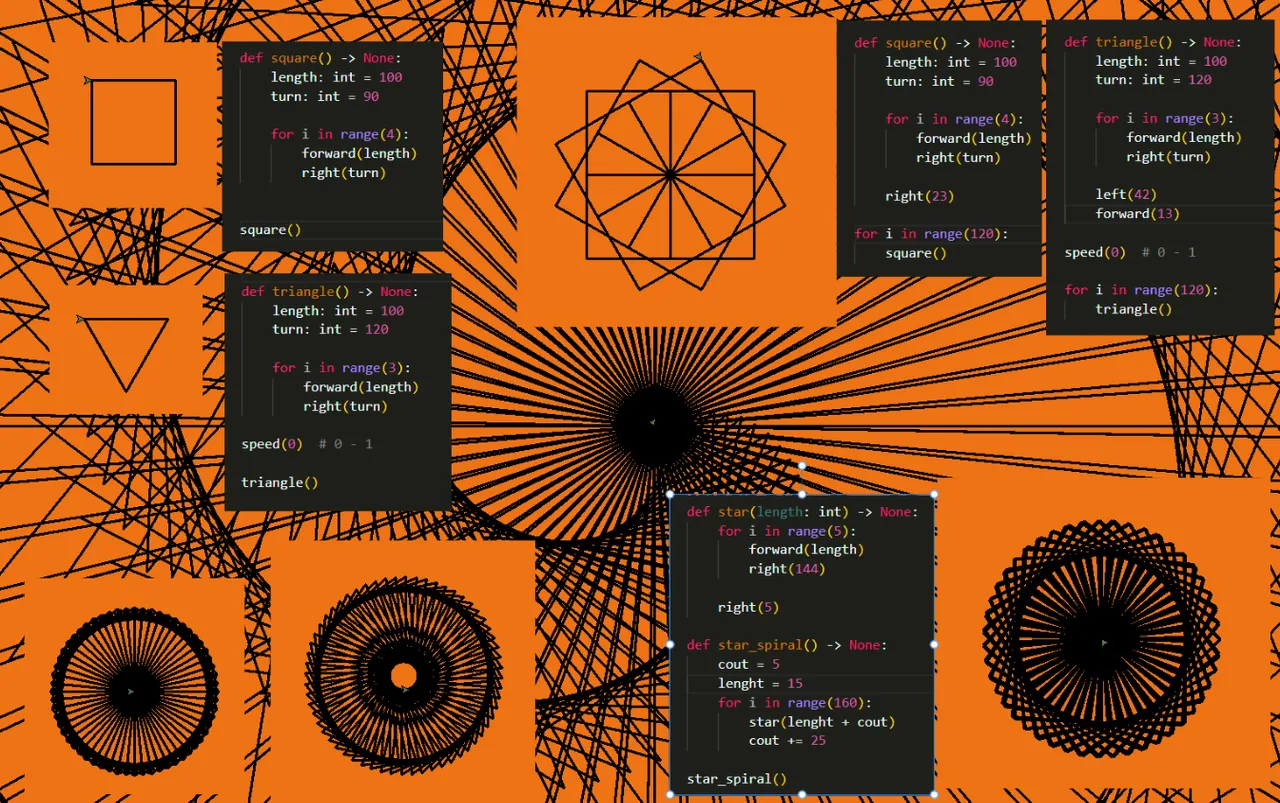
Task: Click the turtle cursor arrow on the inverted triangle
Action: pyautogui.click(x=80, y=320)
